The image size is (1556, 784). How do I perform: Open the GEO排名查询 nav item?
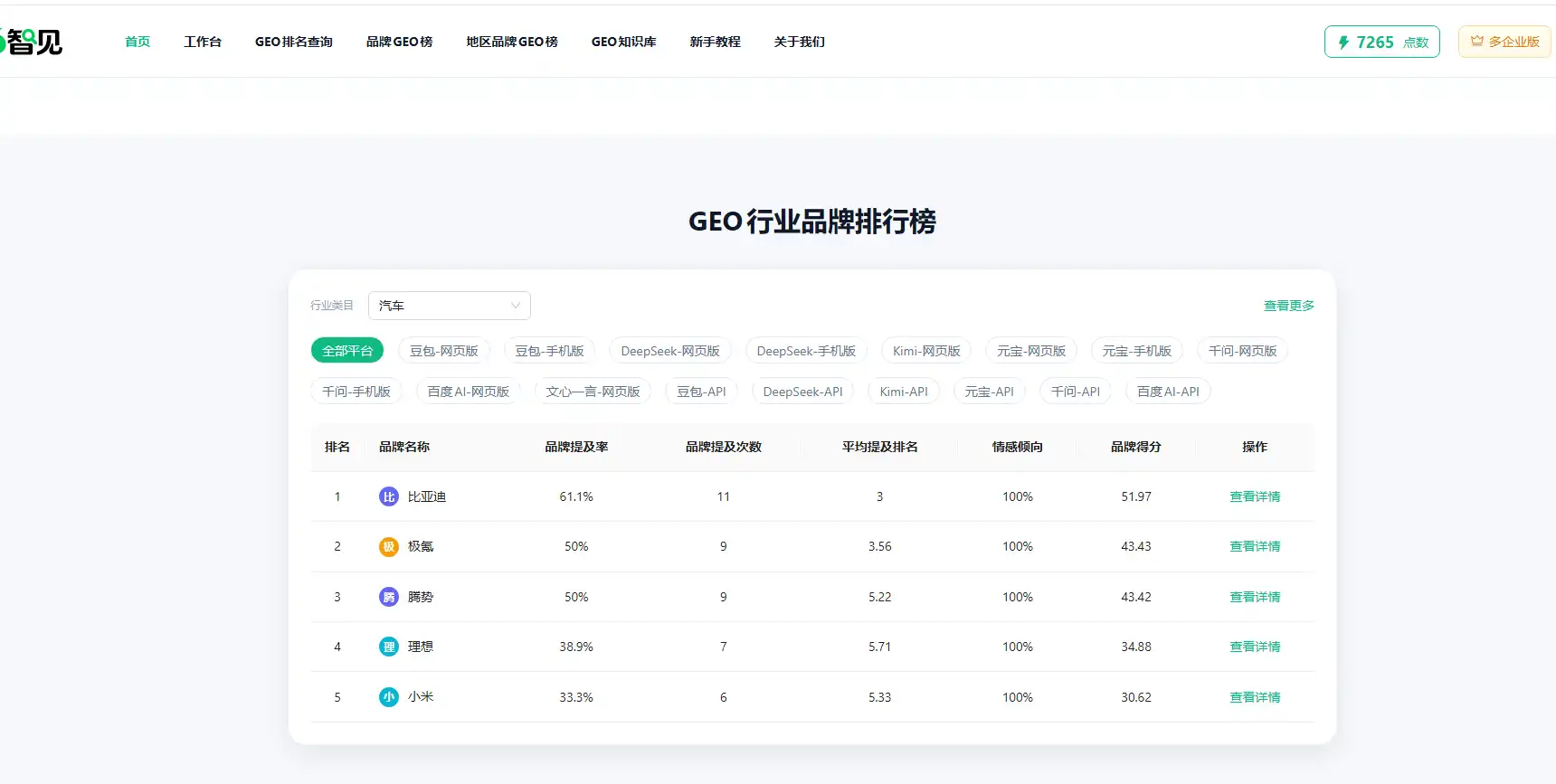294,42
